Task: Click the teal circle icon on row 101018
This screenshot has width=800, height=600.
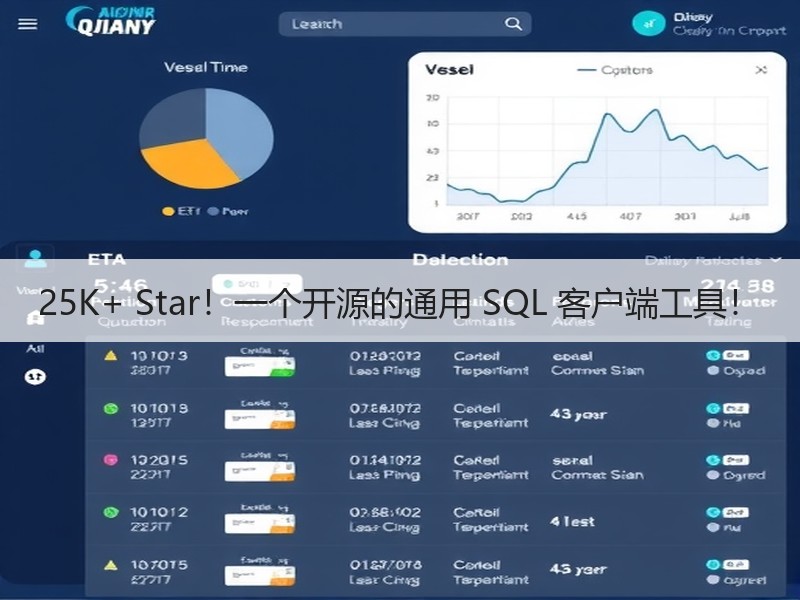Action: pos(713,408)
